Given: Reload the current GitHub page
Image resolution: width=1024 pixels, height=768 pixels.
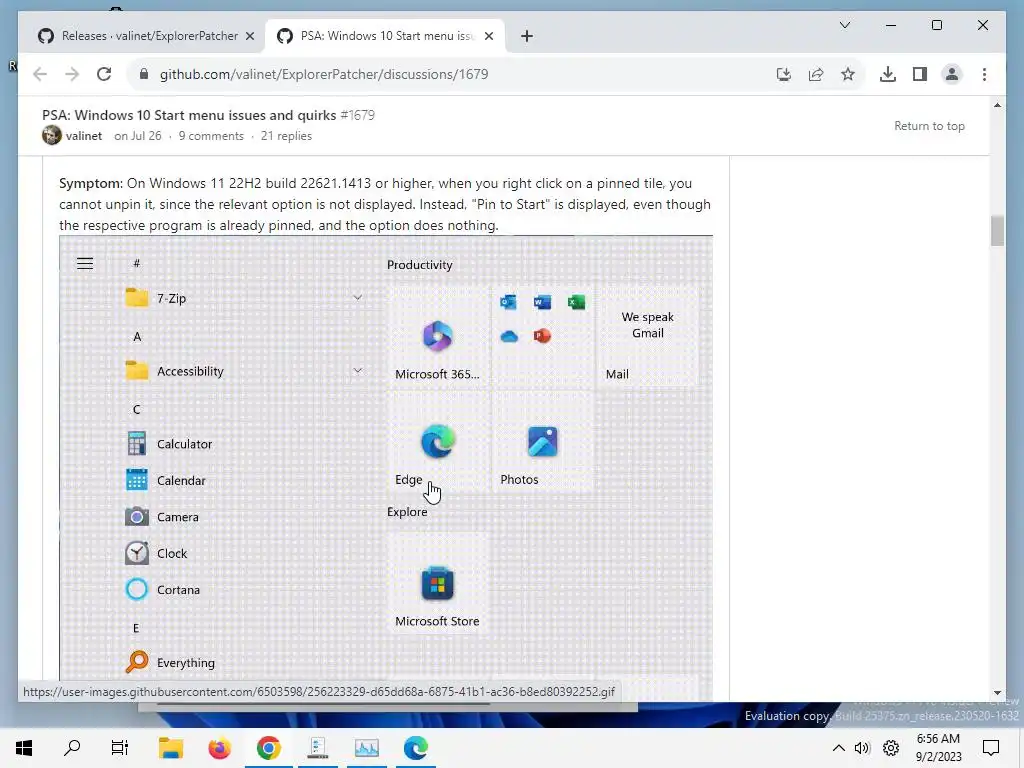Looking at the screenshot, I should (x=104, y=74).
